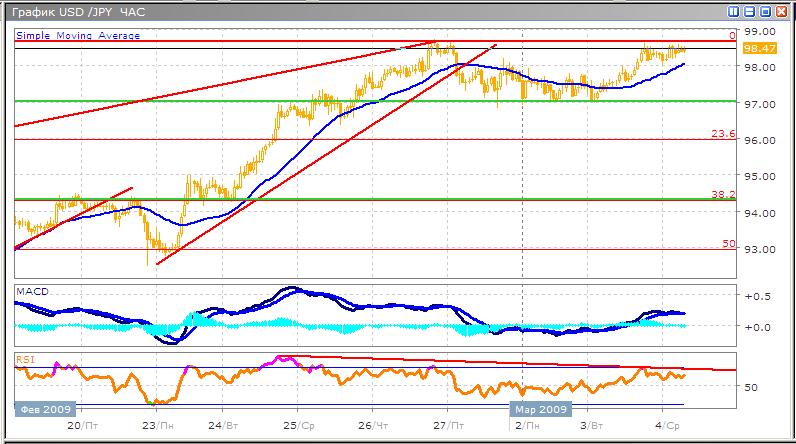The width and height of the screenshot is (796, 444).
Task: Click the horizontal split window icon
Action: pos(750,12)
